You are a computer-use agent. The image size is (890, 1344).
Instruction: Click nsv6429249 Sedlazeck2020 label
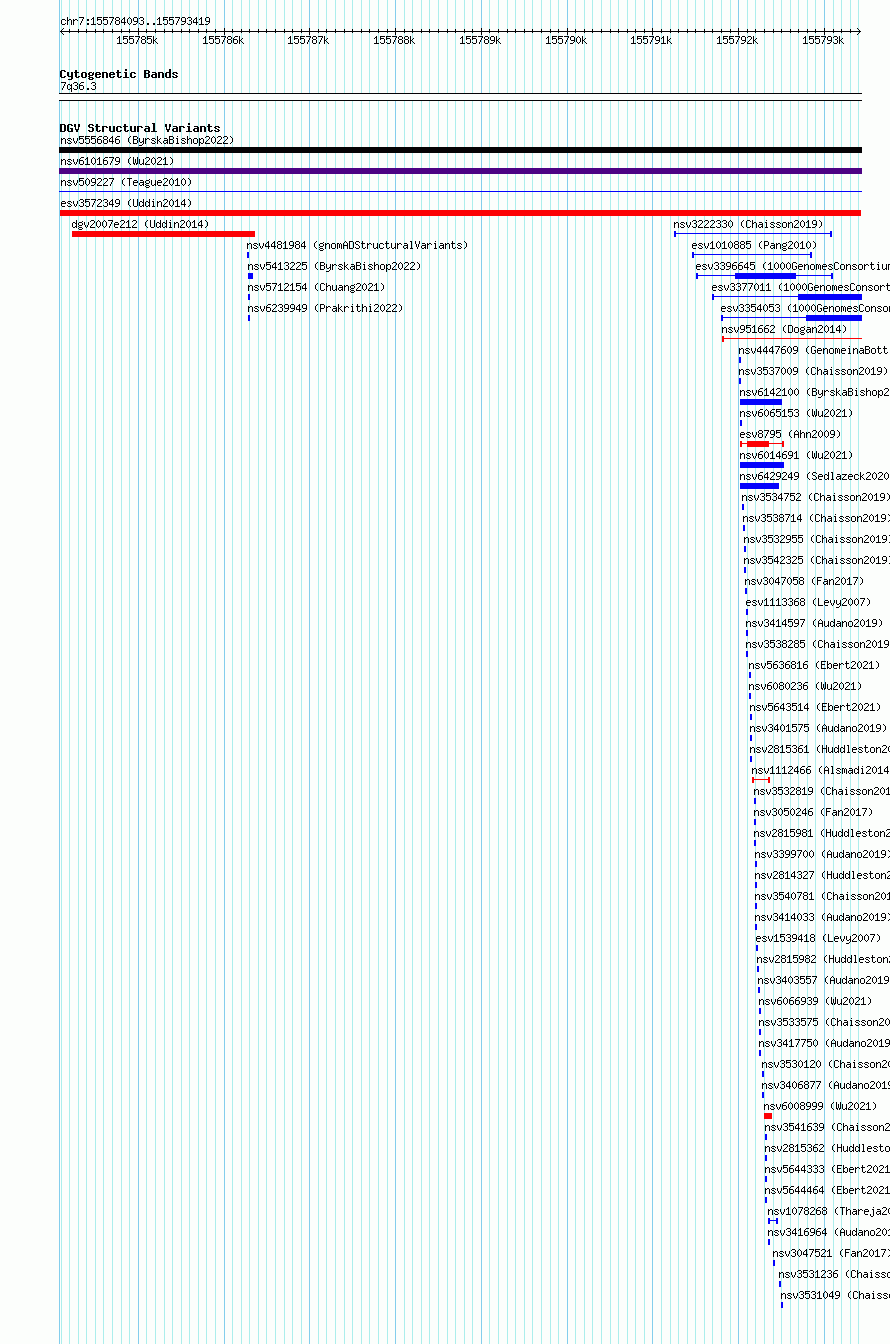pos(814,476)
